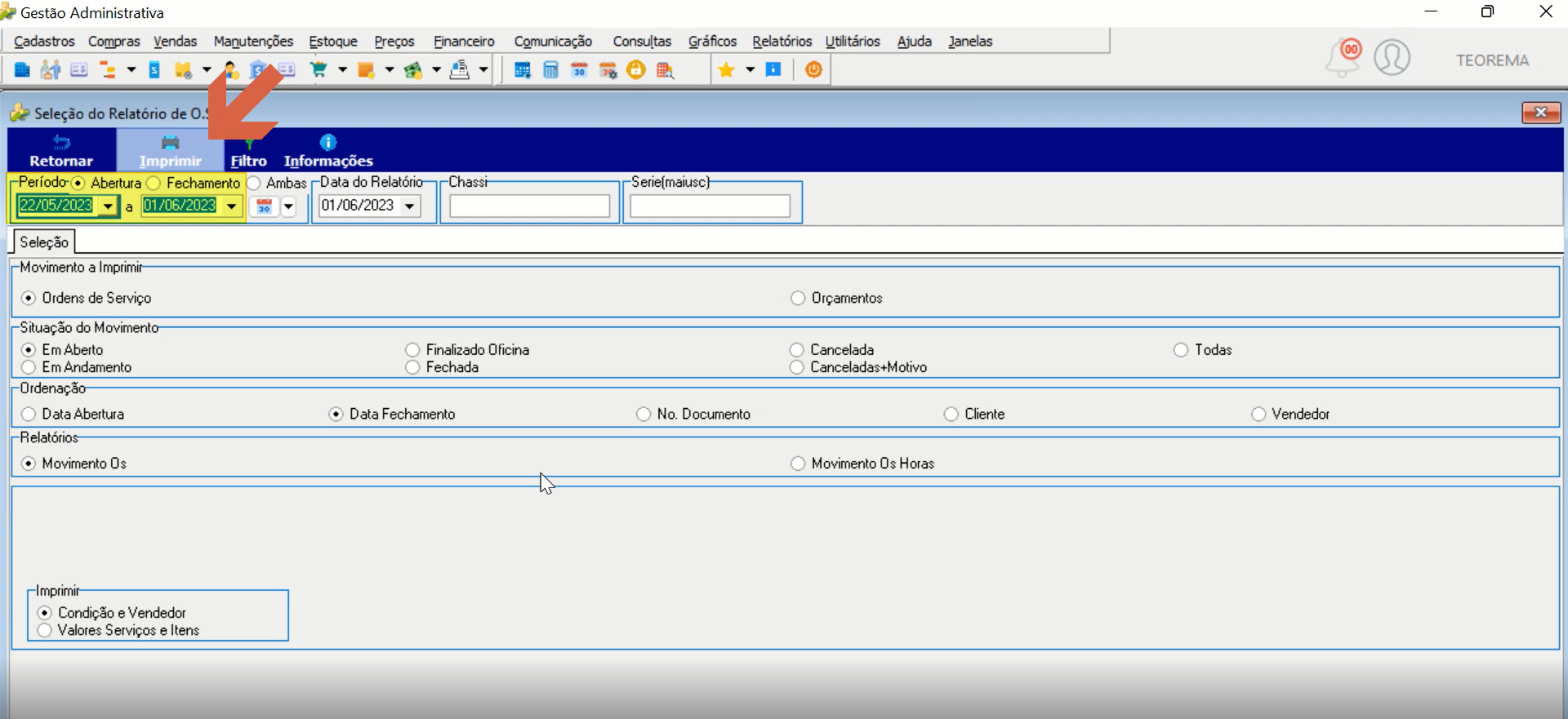The height and width of the screenshot is (719, 1568).
Task: Open the blue calendar schedule icon
Action: [523, 70]
